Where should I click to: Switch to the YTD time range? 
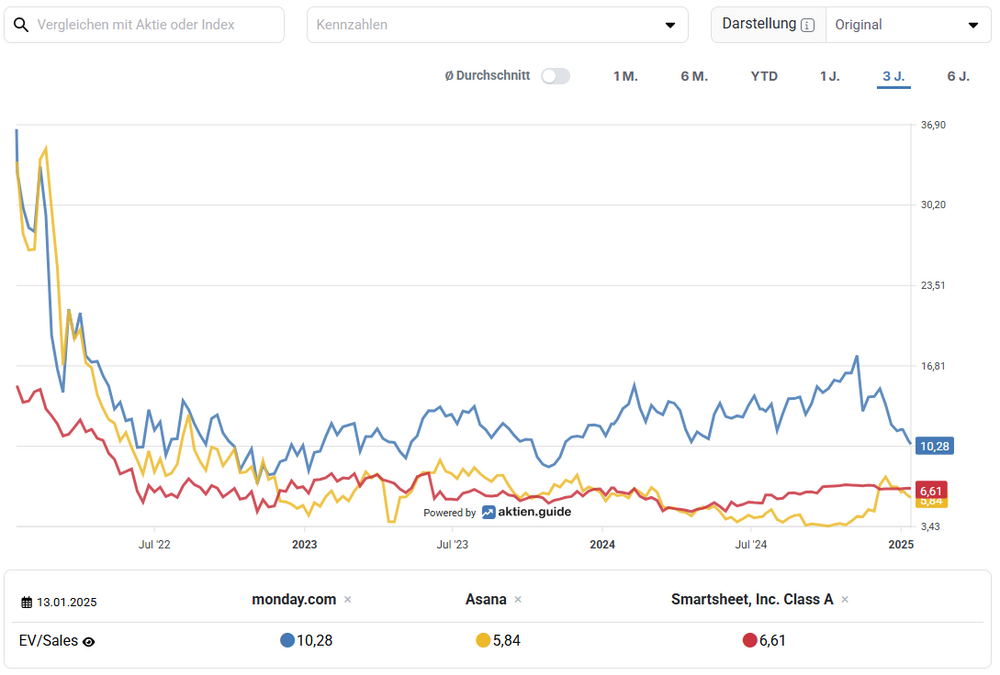(764, 76)
